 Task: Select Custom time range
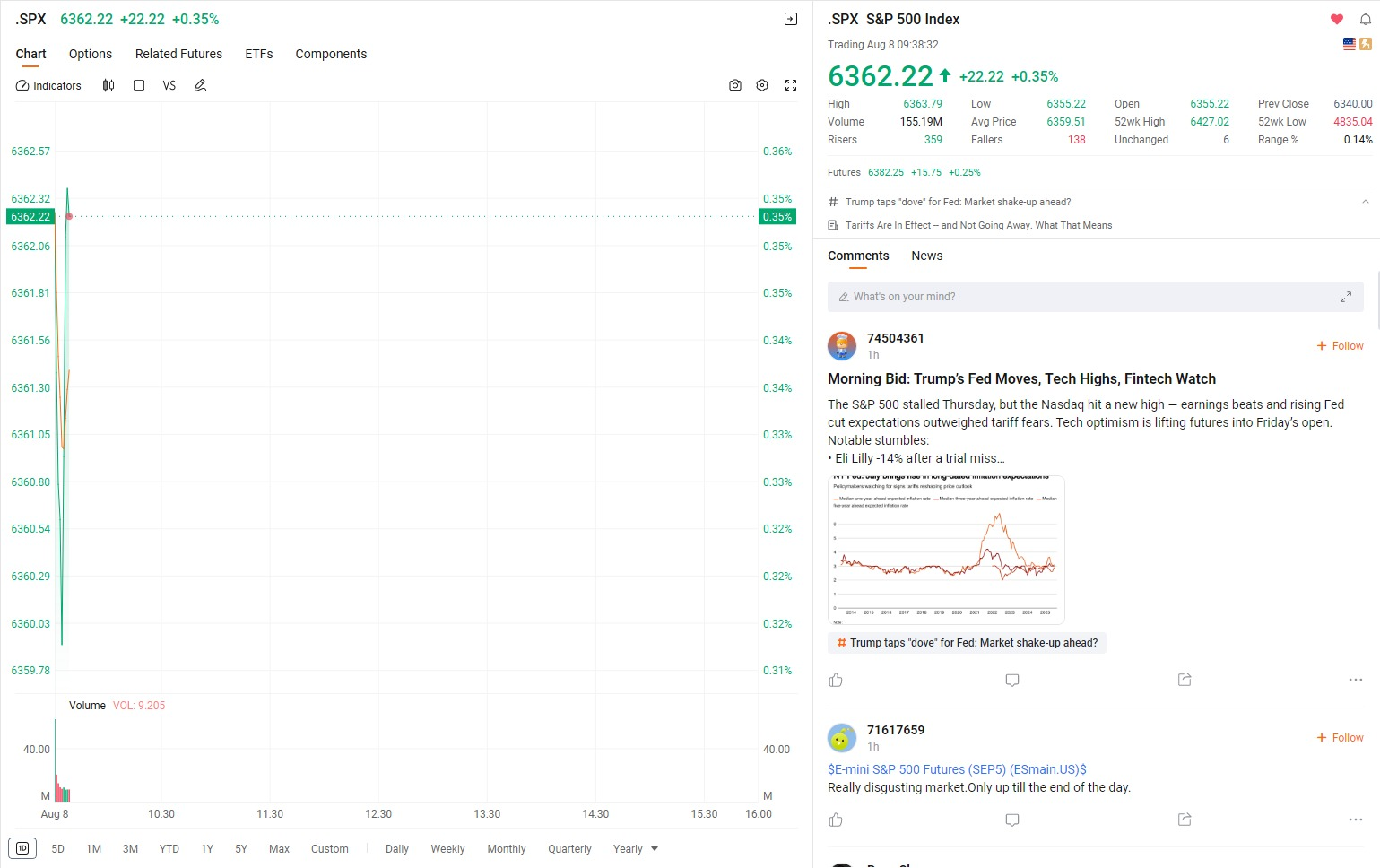pyautogui.click(x=330, y=849)
